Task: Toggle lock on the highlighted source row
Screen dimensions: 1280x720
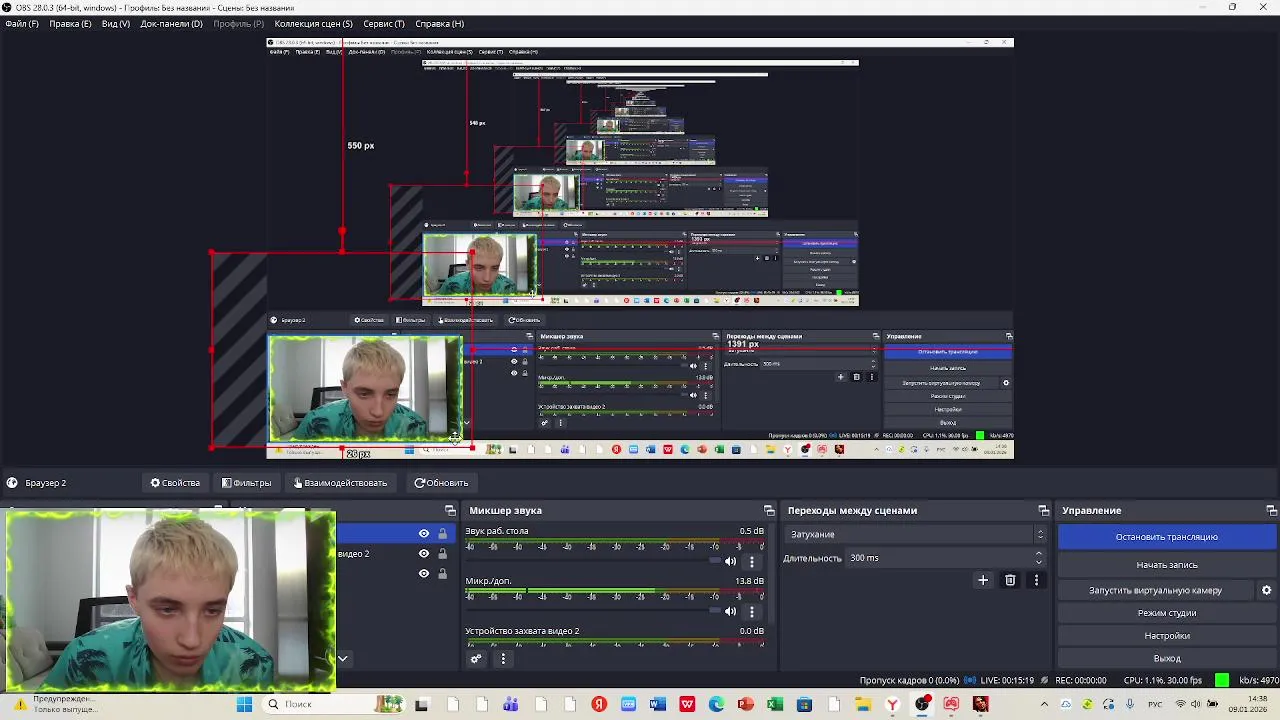Action: click(x=442, y=533)
